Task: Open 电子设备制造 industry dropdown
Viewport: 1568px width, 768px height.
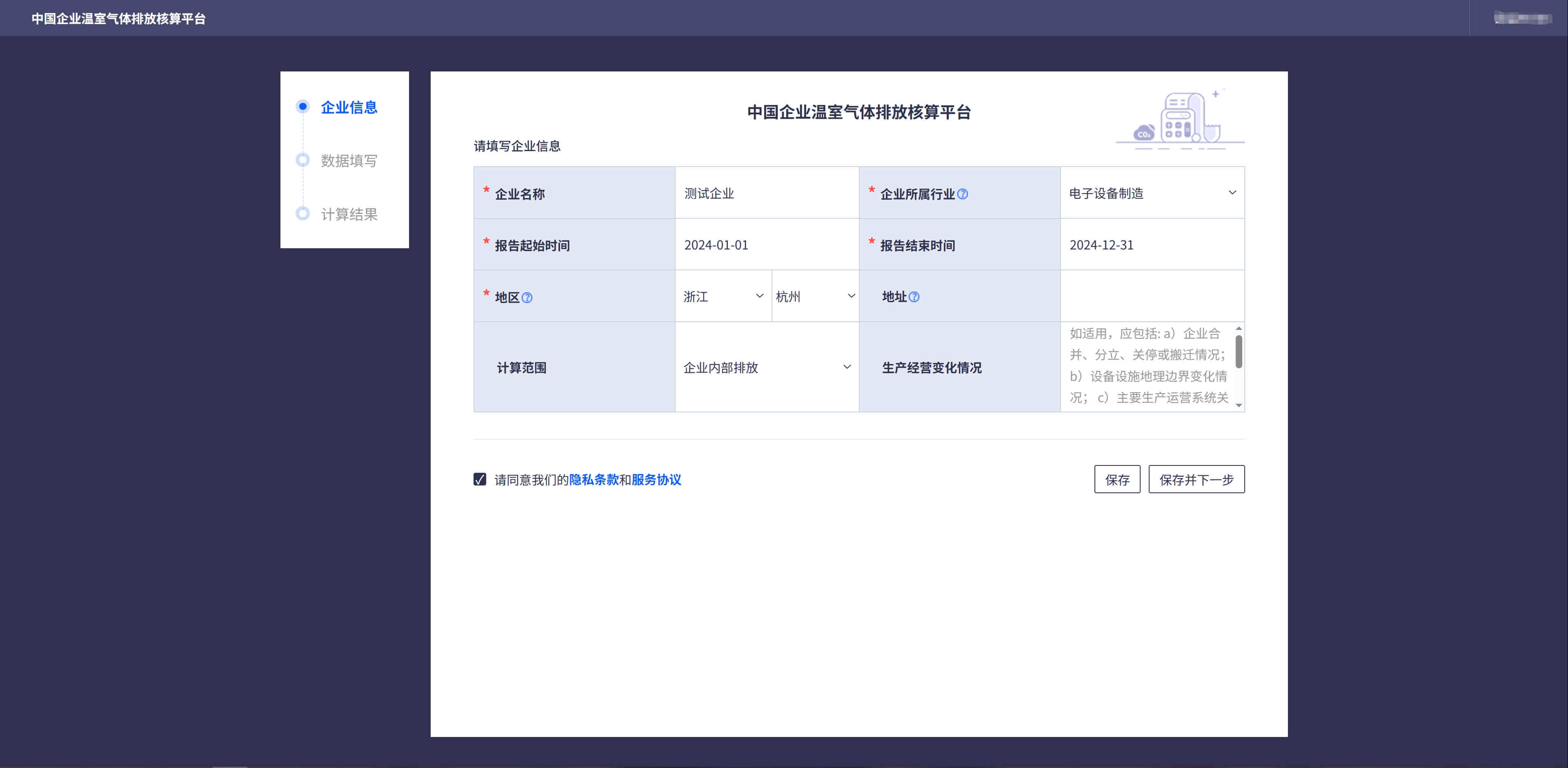Action: click(1152, 193)
